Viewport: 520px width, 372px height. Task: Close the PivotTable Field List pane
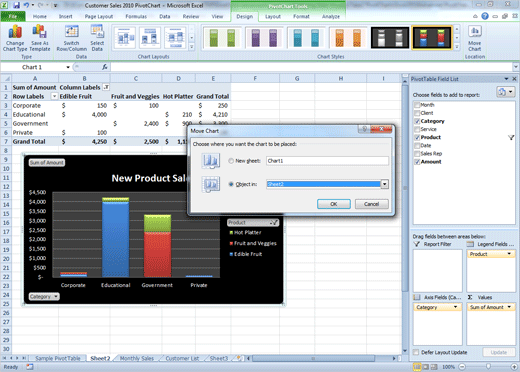point(514,79)
